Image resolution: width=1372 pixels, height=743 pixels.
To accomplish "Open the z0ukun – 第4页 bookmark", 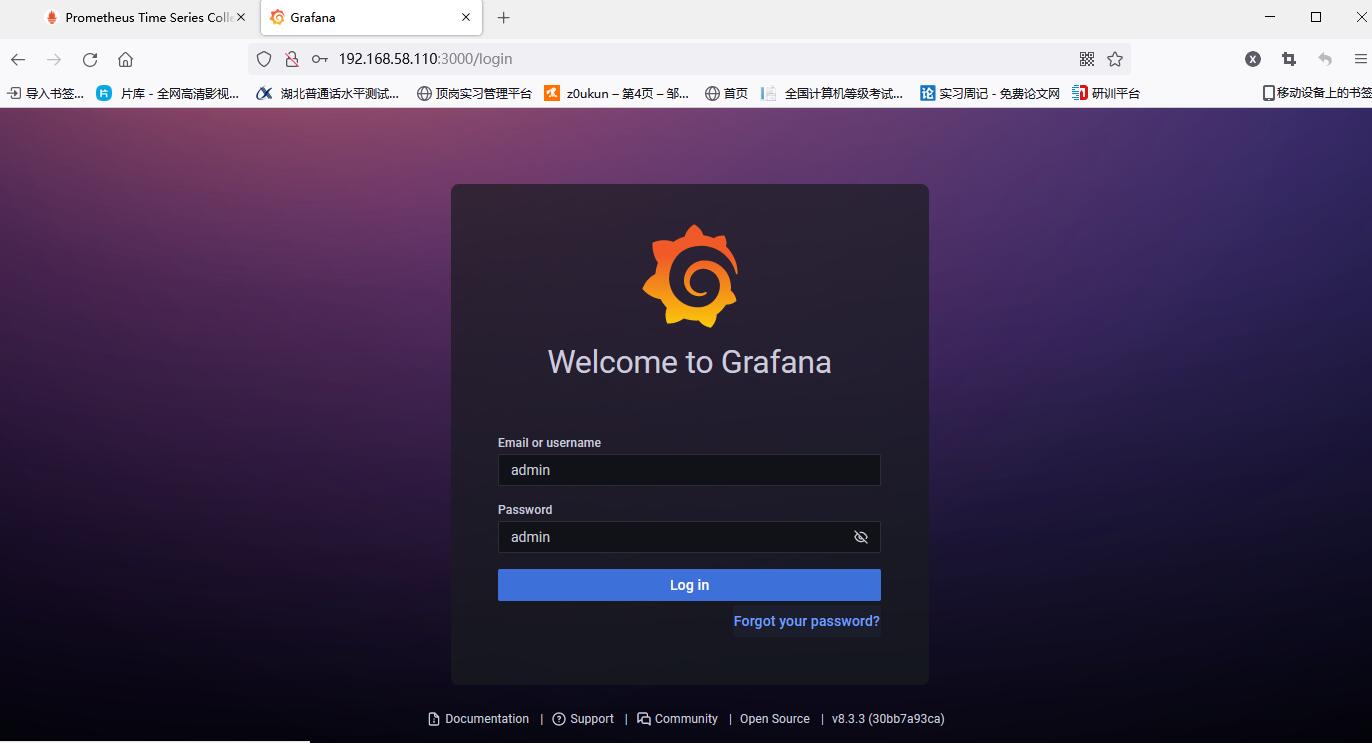I will [617, 93].
